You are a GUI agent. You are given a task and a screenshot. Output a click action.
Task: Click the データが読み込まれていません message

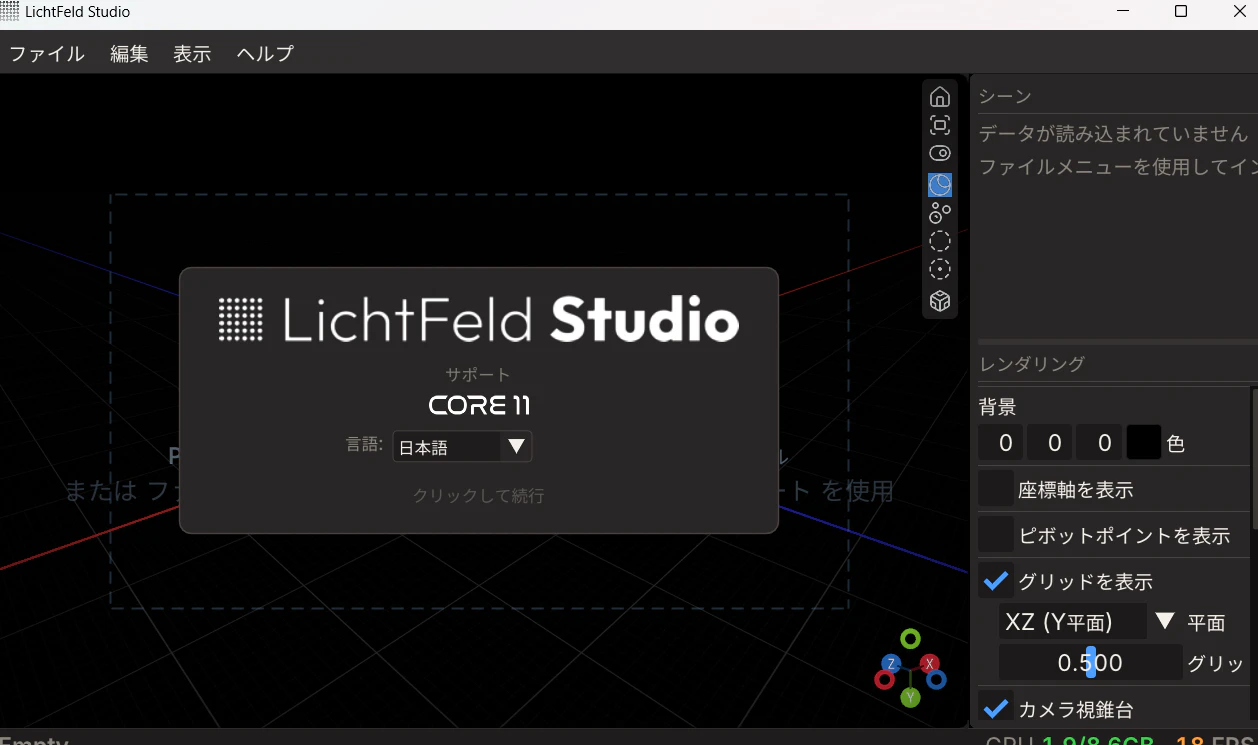pos(1113,133)
